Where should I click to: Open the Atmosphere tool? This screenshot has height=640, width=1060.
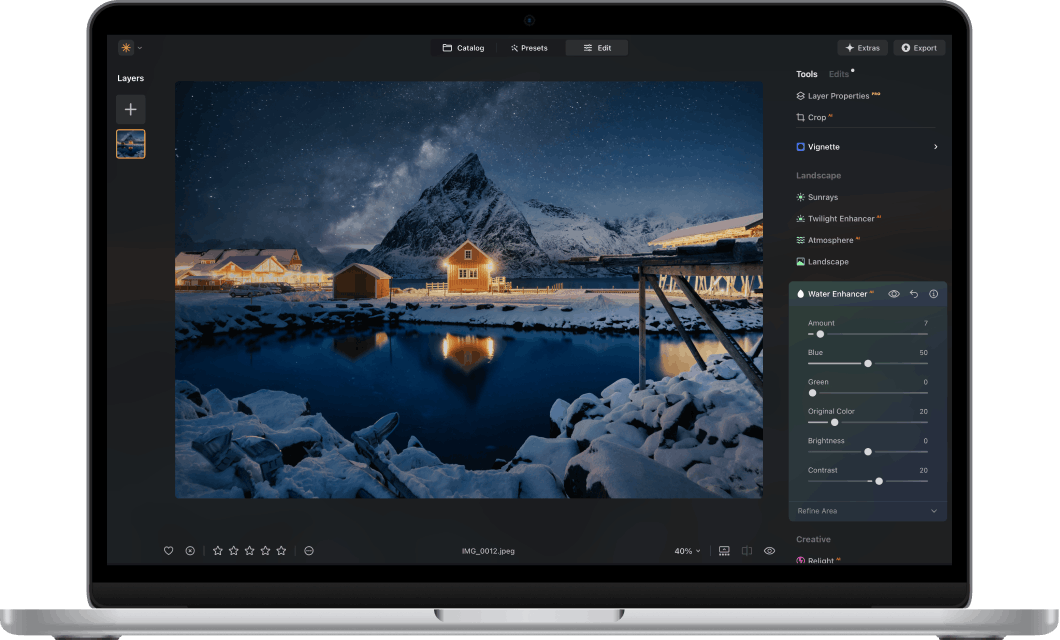point(830,240)
